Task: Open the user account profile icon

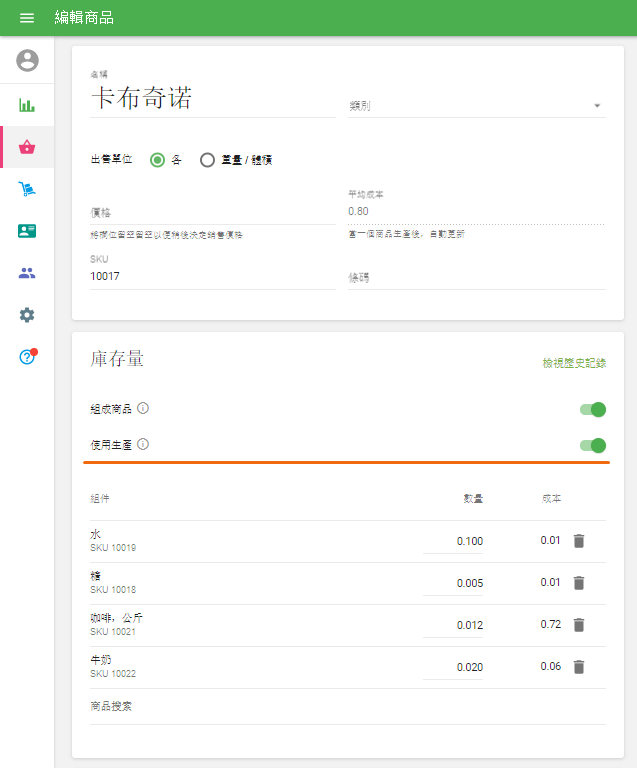Action: click(x=27, y=60)
